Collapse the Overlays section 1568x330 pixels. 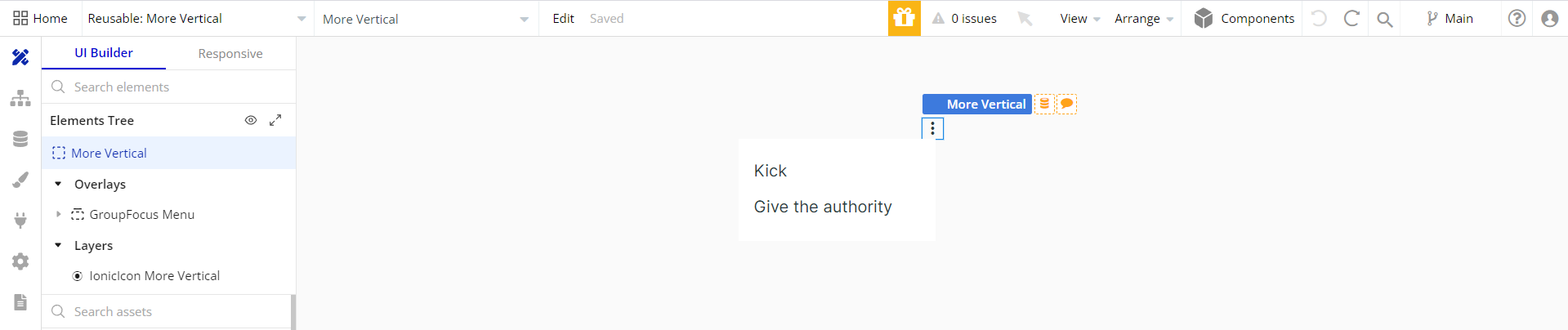tap(58, 184)
